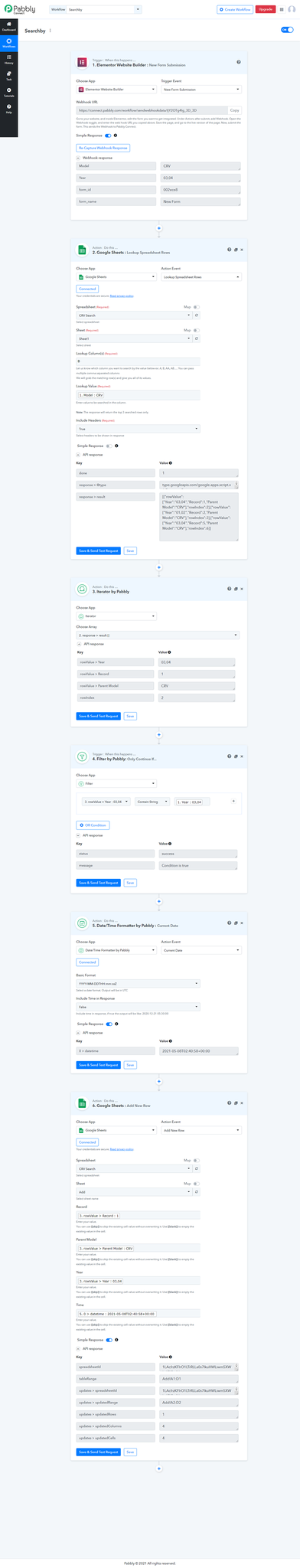The image size is (300, 1568).
Task: Toggle Map switch for Spreadsheet in step 6
Action: click(196, 1160)
